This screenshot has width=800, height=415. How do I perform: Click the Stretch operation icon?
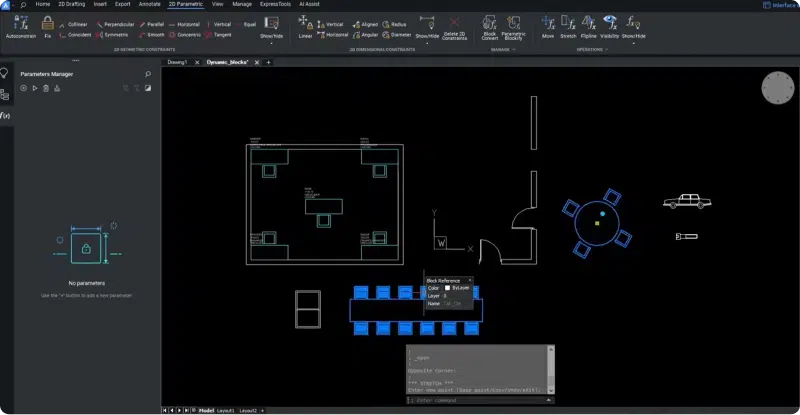pyautogui.click(x=568, y=22)
